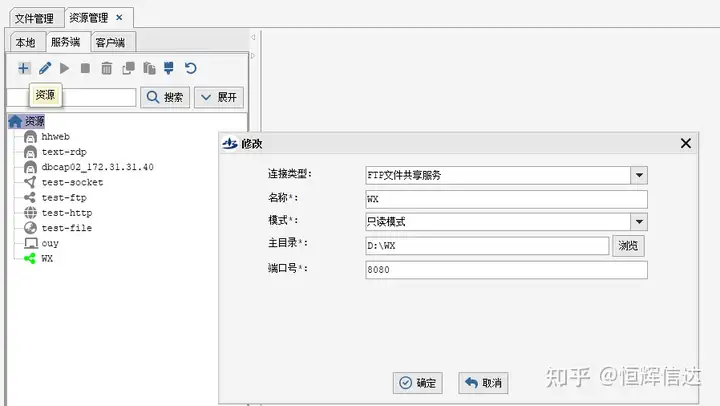720x406 pixels.
Task: Click the 端口号 field with 8080
Action: point(506,270)
